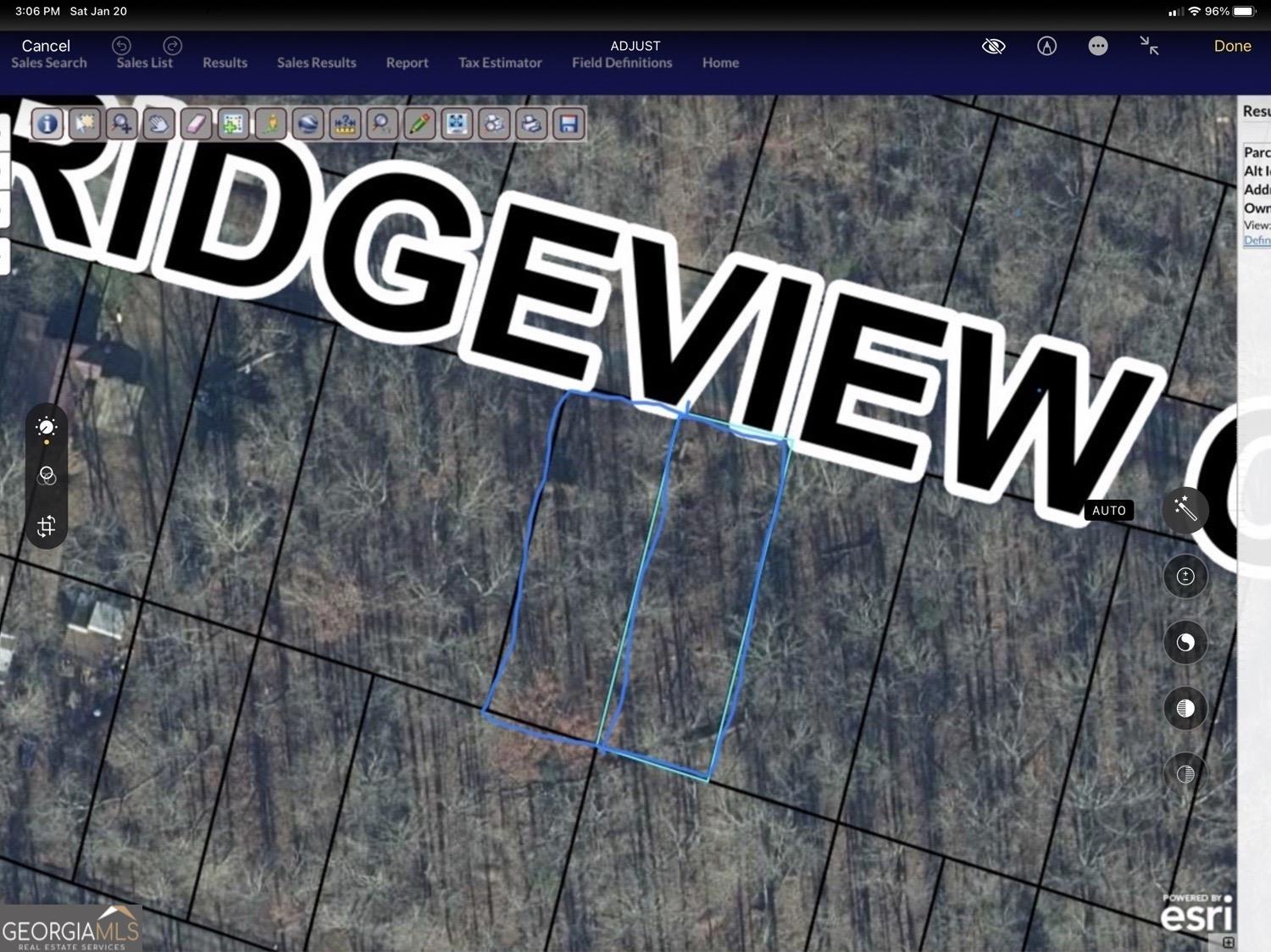Use the eraser clear-selection tool
This screenshot has height=952, width=1271.
[x=196, y=124]
